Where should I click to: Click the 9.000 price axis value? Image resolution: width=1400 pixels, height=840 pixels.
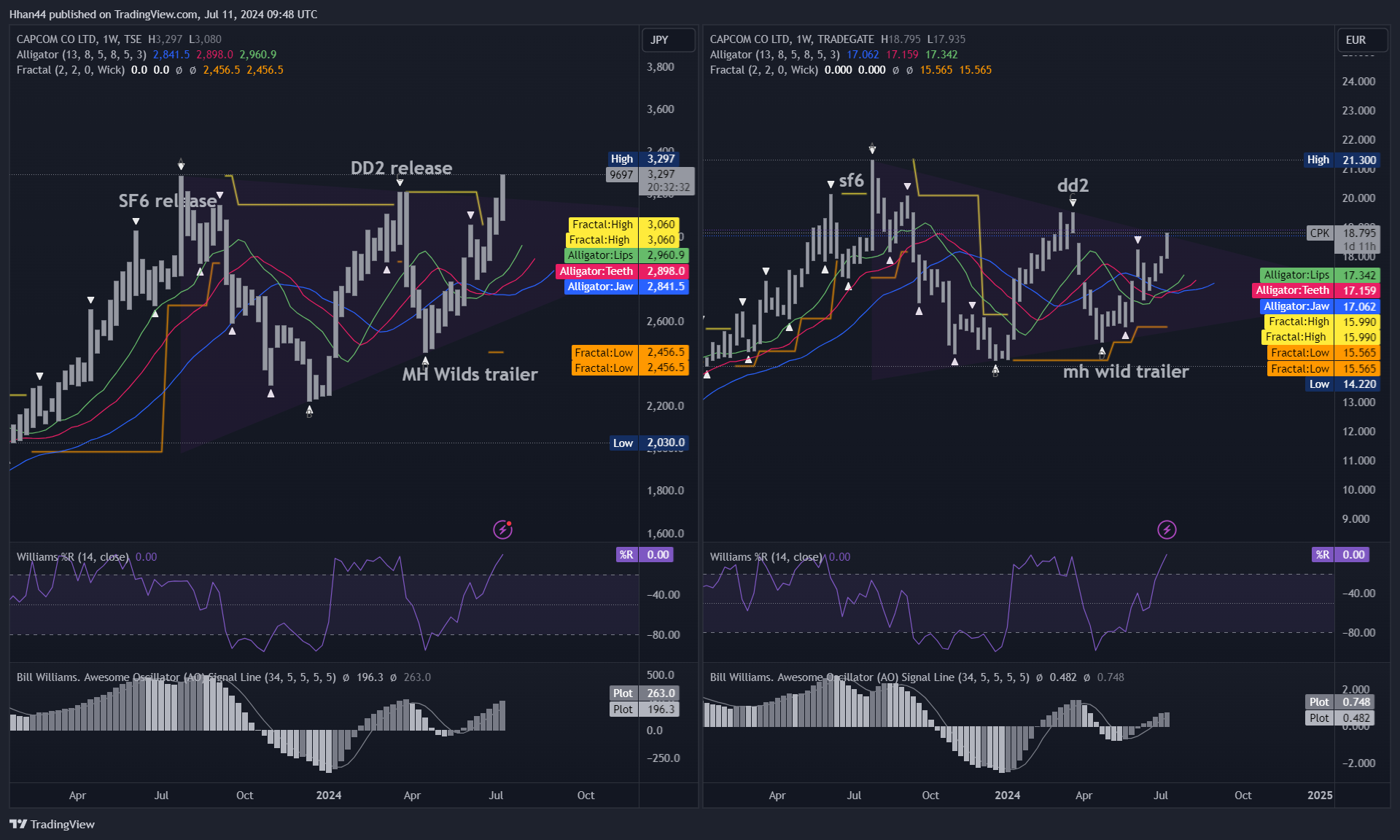(1356, 519)
